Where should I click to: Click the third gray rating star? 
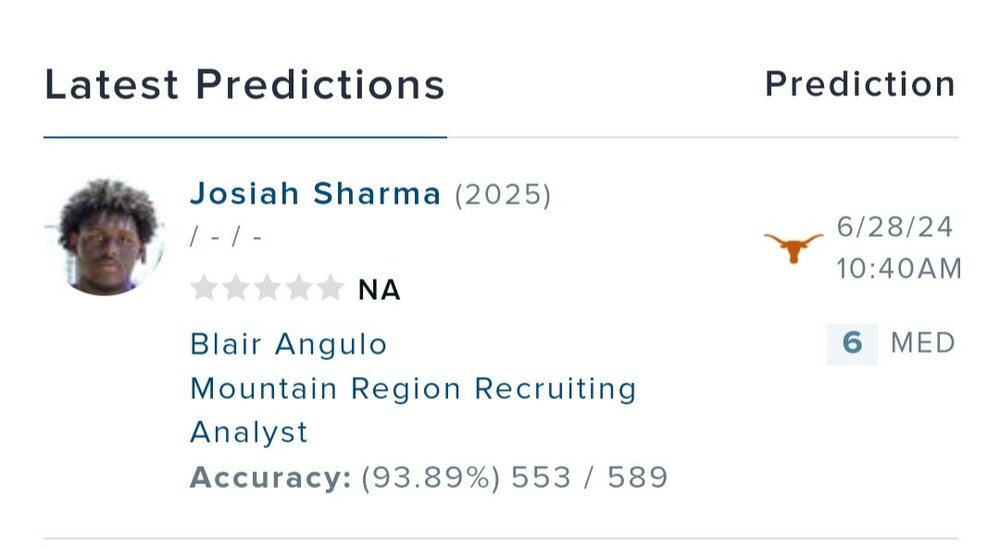(x=266, y=289)
